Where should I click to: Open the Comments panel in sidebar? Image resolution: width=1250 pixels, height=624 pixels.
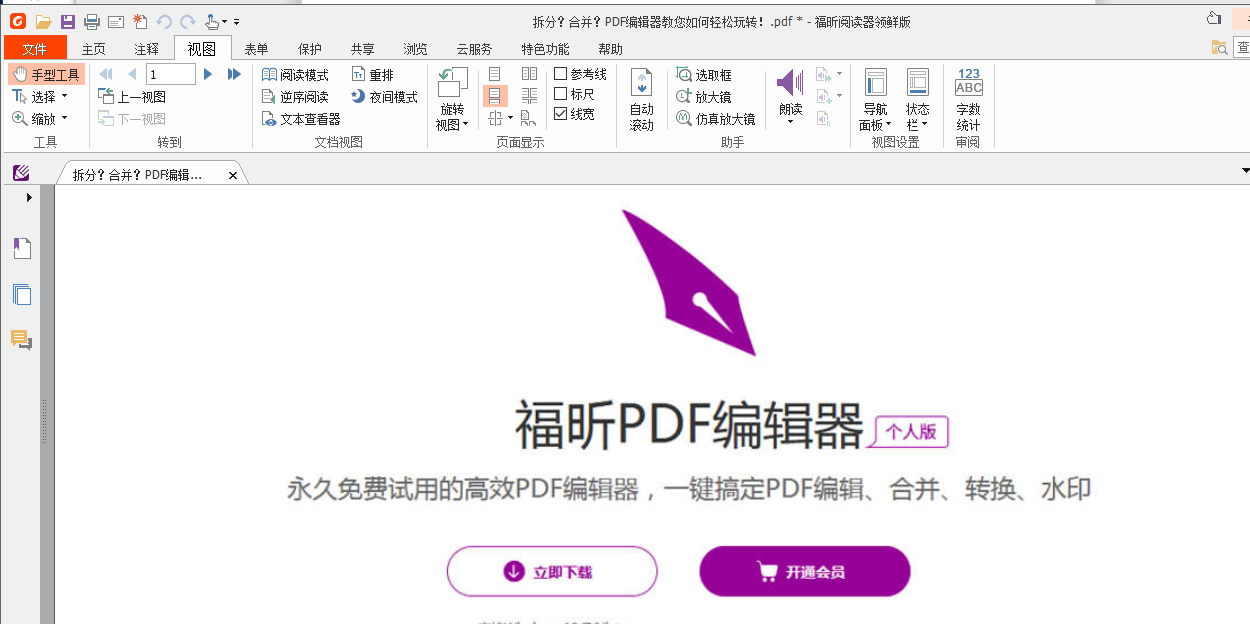22,341
